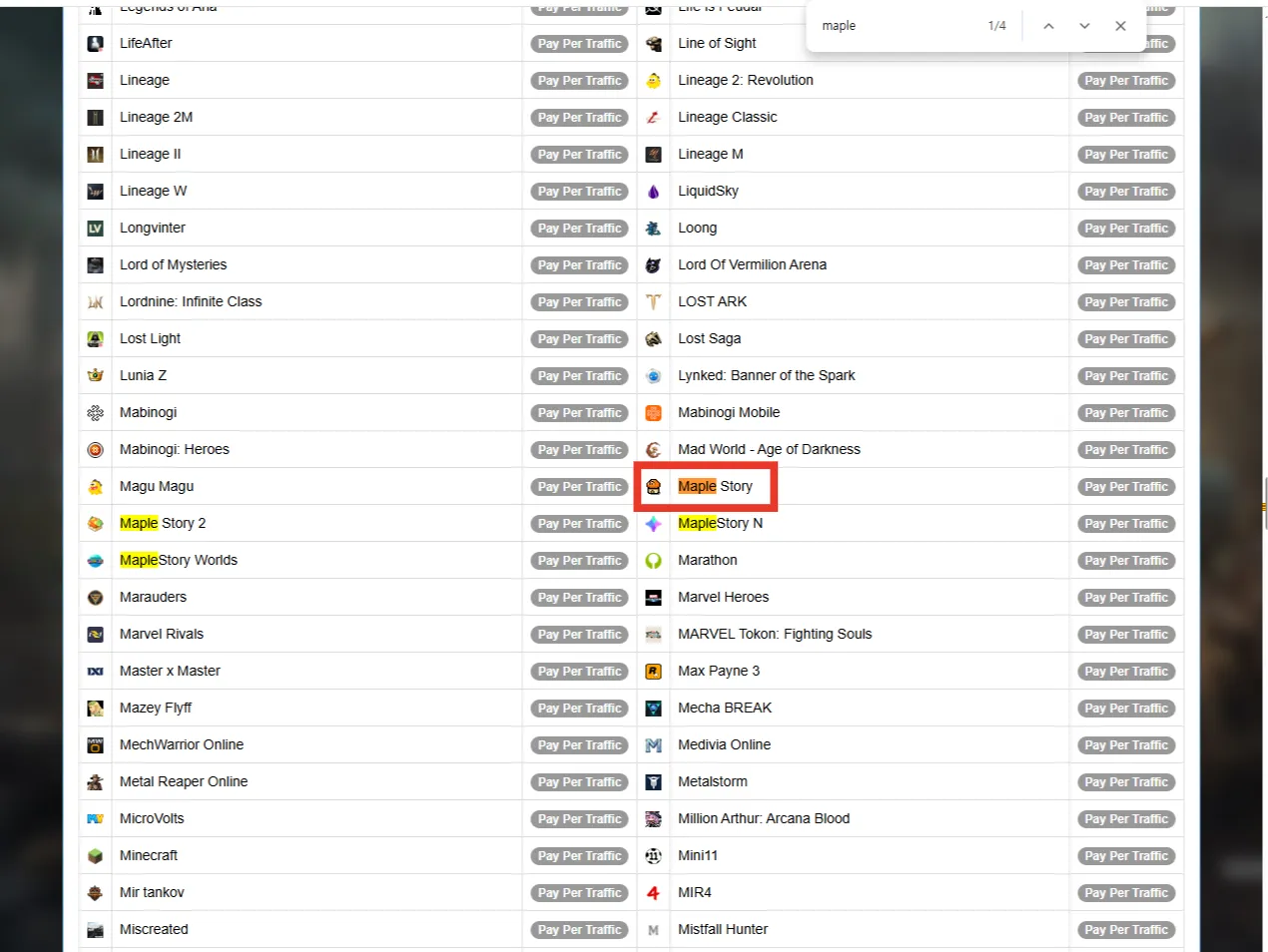Select the MARVEL Tokon: Fighting Souls text
This screenshot has height=952, width=1268.
point(775,634)
